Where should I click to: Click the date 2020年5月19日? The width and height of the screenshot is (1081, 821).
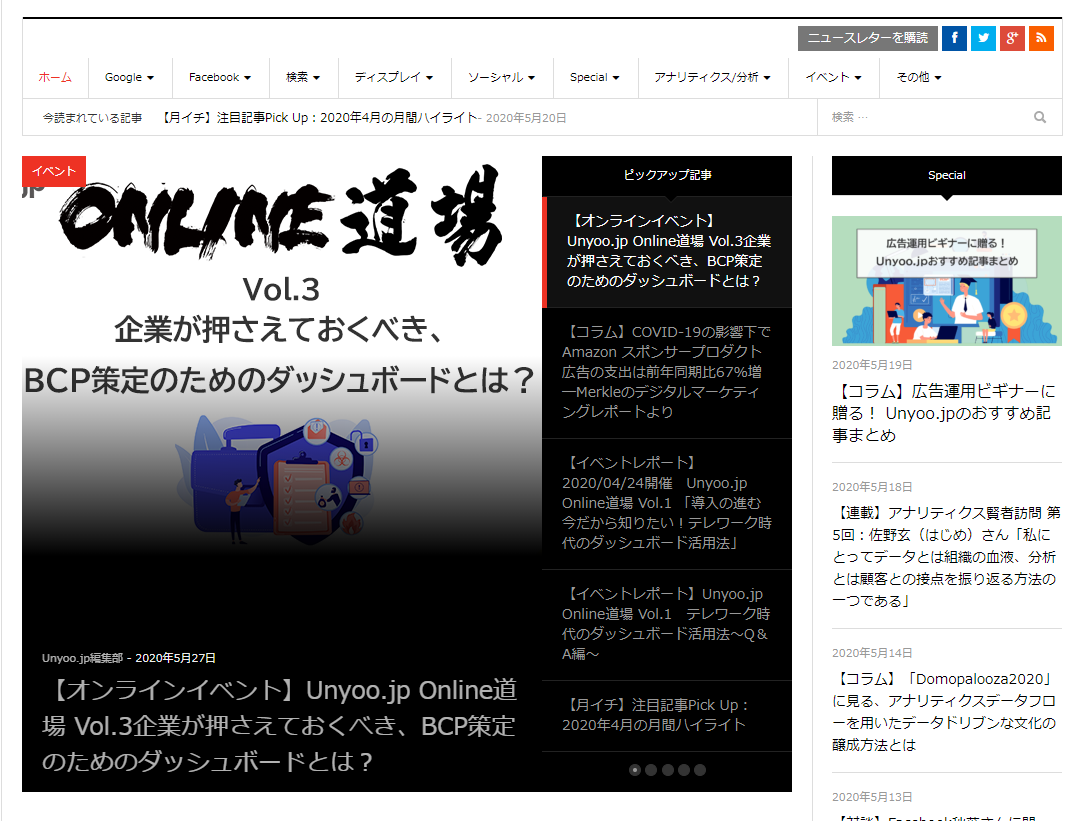pos(872,365)
